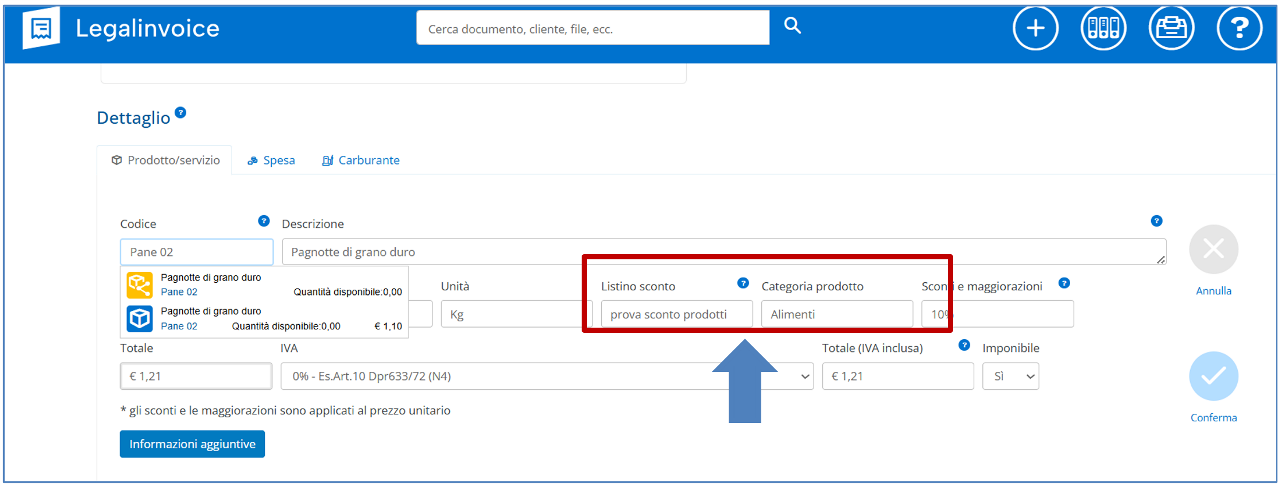Switch to the Carburante tab

coord(360,160)
